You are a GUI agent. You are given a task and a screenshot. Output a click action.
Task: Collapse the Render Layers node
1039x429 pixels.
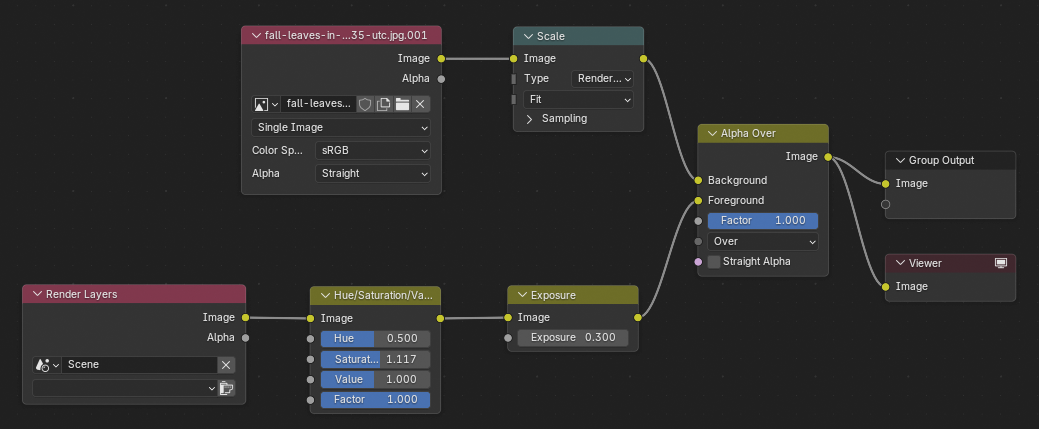38,294
